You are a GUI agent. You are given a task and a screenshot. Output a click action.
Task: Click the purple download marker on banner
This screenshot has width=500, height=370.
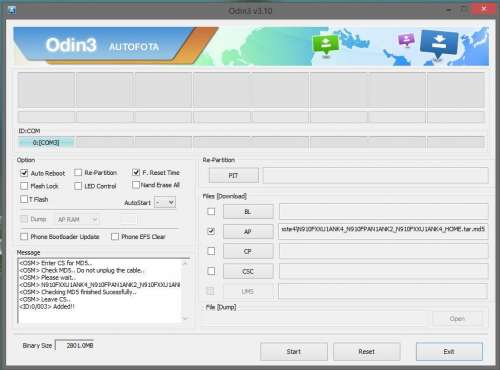coord(406,40)
